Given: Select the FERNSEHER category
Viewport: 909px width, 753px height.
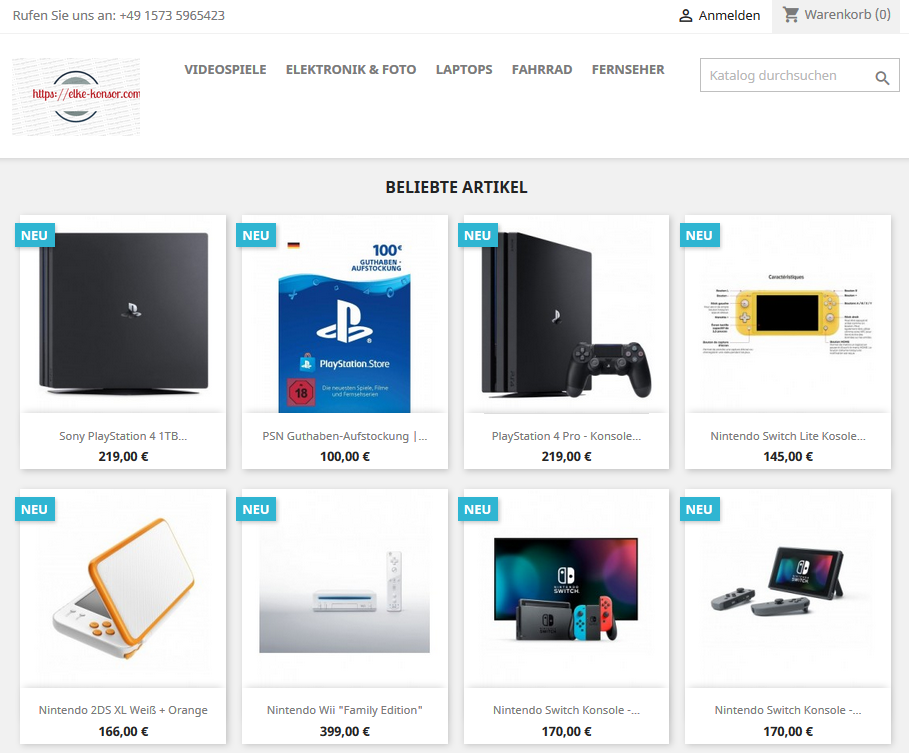Looking at the screenshot, I should coord(628,70).
